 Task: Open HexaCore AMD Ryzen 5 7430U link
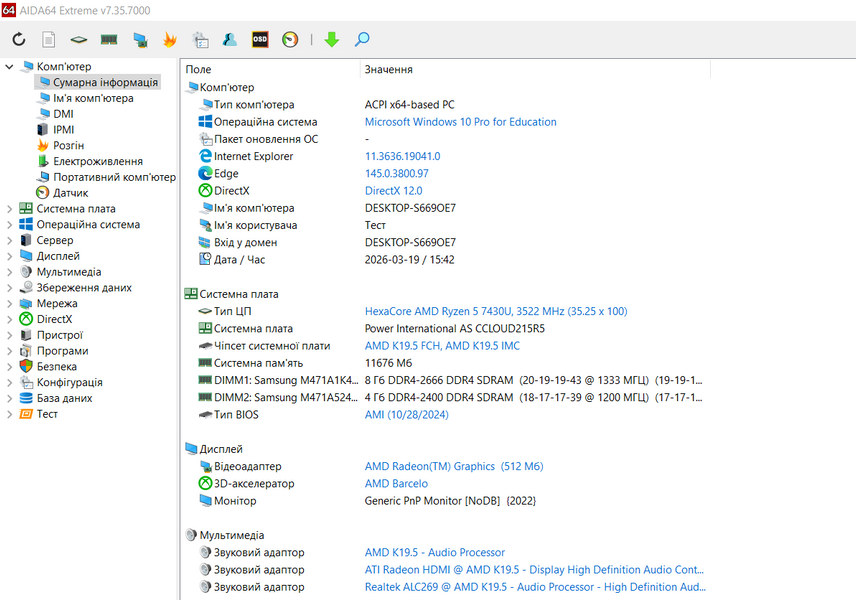coord(496,311)
